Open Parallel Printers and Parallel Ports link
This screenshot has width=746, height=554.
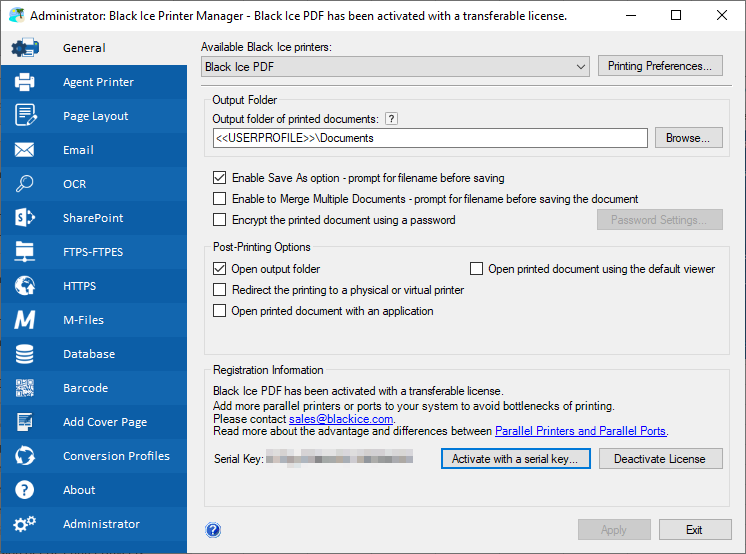580,431
